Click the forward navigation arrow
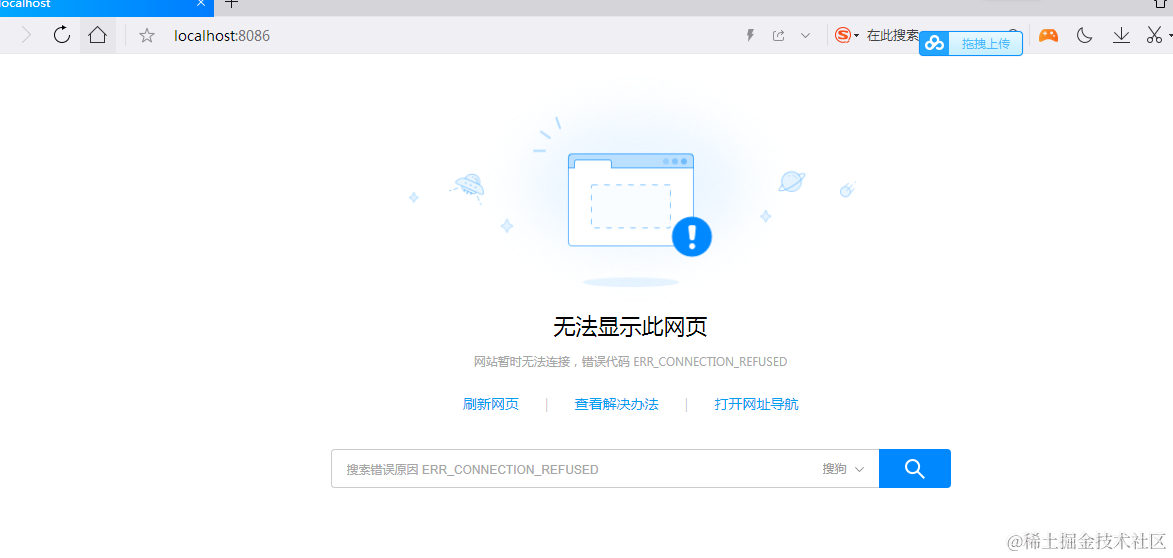The image size is (1173, 558). pos(28,35)
